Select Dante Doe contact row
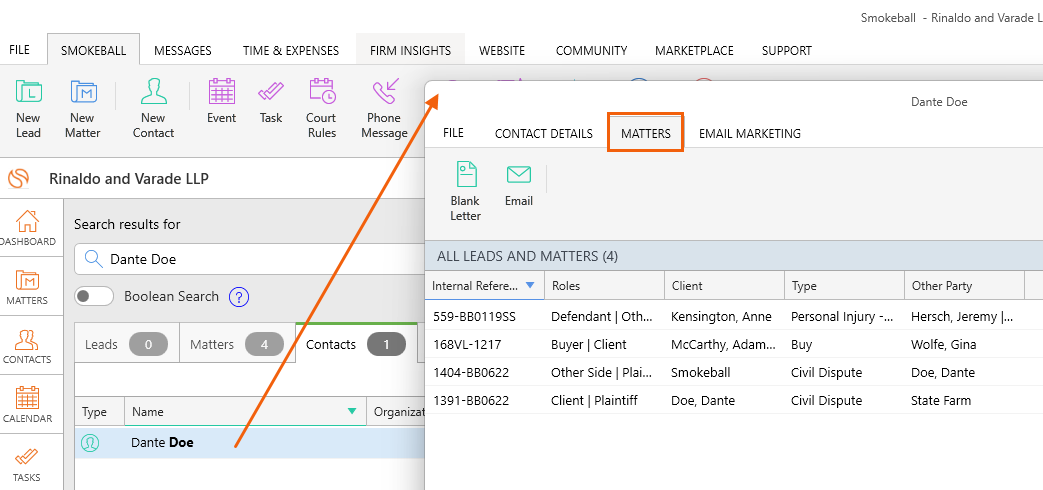Image resolution: width=1043 pixels, height=490 pixels. (x=249, y=442)
